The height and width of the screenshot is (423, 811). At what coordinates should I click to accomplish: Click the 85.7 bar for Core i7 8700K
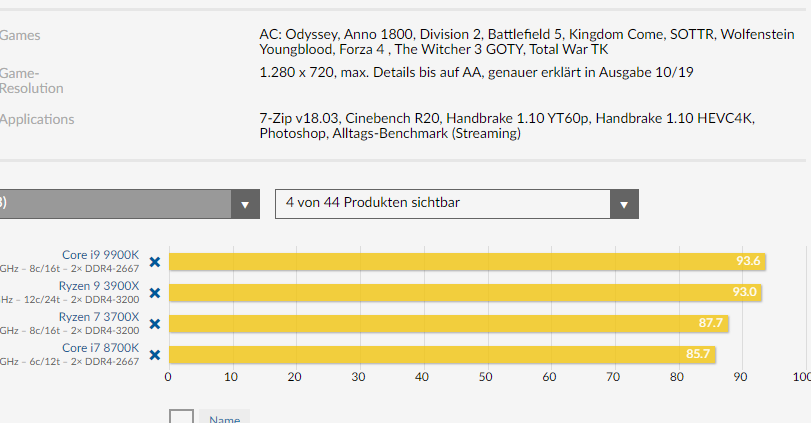[x=442, y=355]
